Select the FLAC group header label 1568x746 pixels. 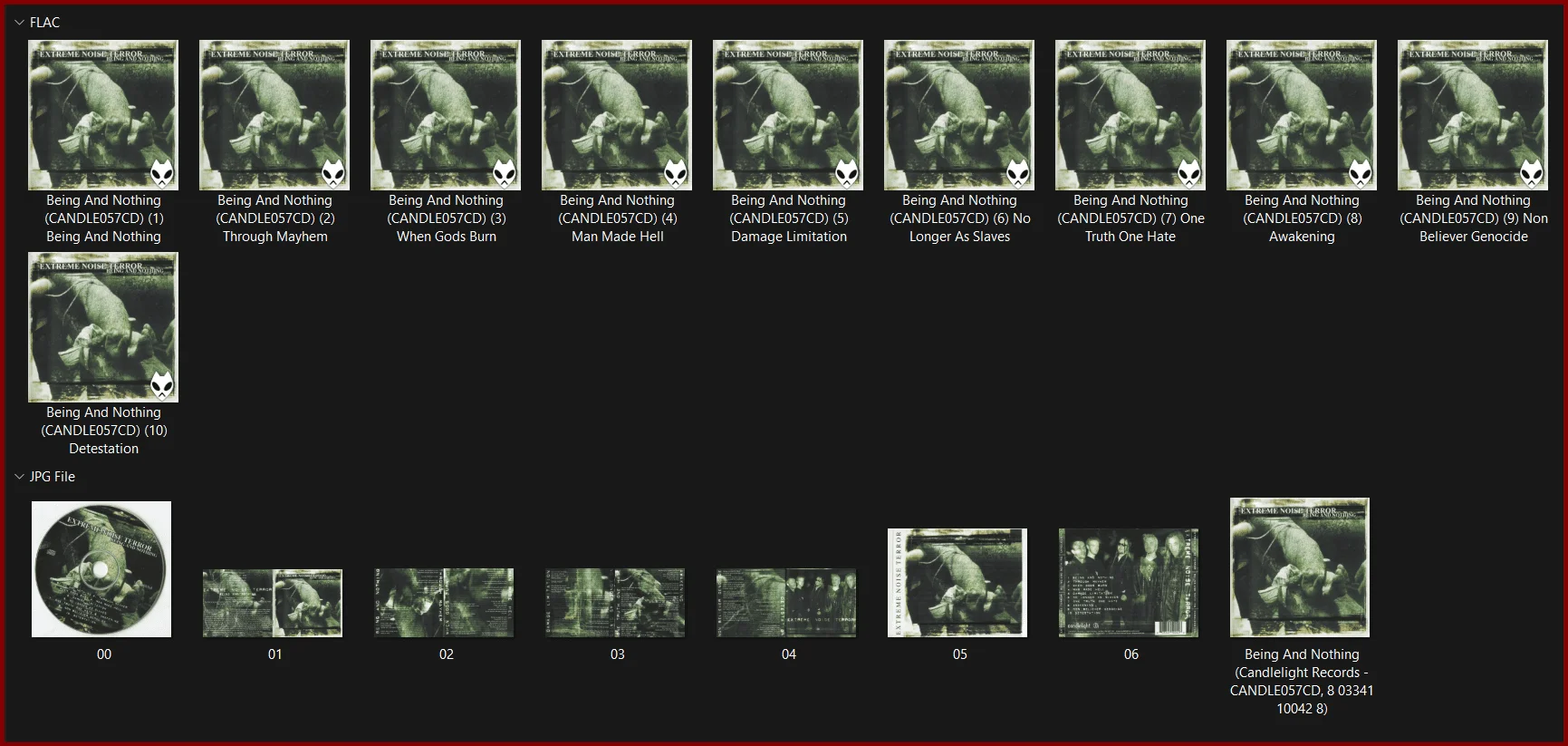pos(44,23)
